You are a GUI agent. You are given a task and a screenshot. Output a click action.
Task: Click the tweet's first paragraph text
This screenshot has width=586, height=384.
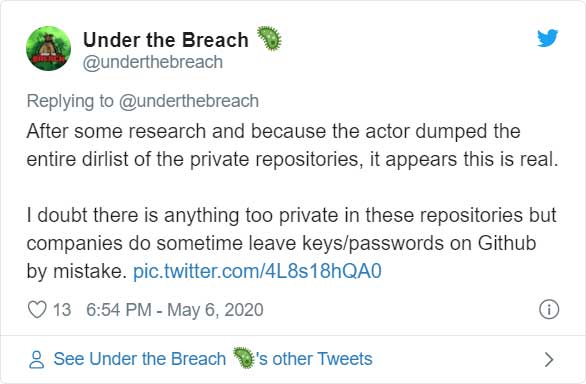[292, 145]
